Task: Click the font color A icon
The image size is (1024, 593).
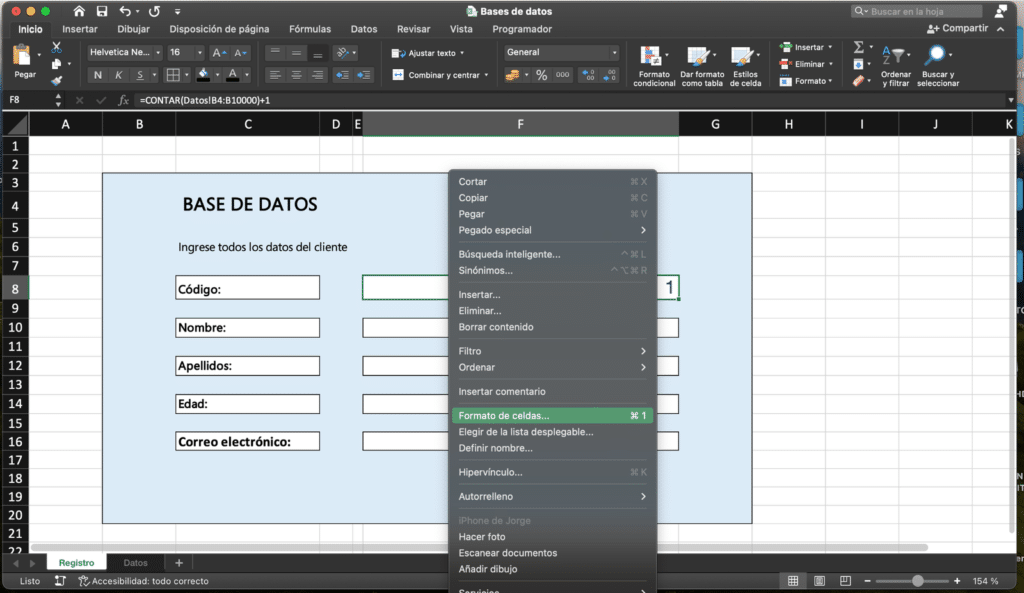Action: pos(232,75)
